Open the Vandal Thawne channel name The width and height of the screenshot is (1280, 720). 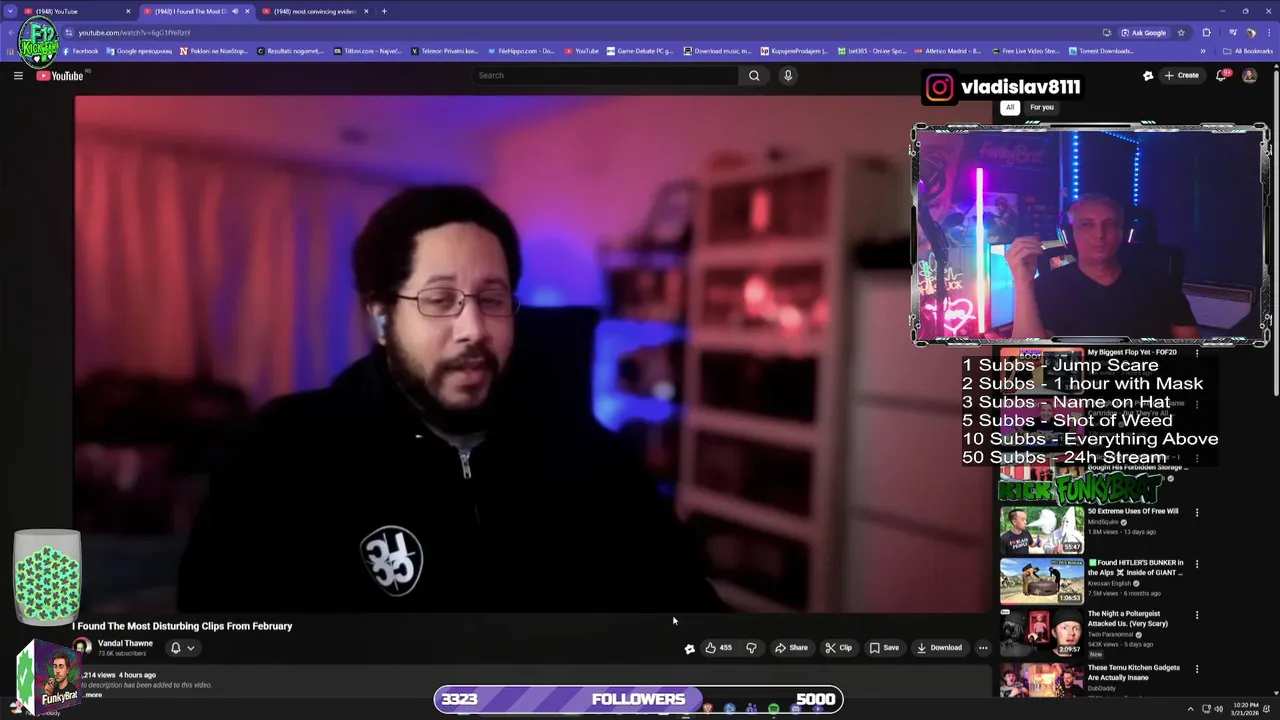coord(125,644)
